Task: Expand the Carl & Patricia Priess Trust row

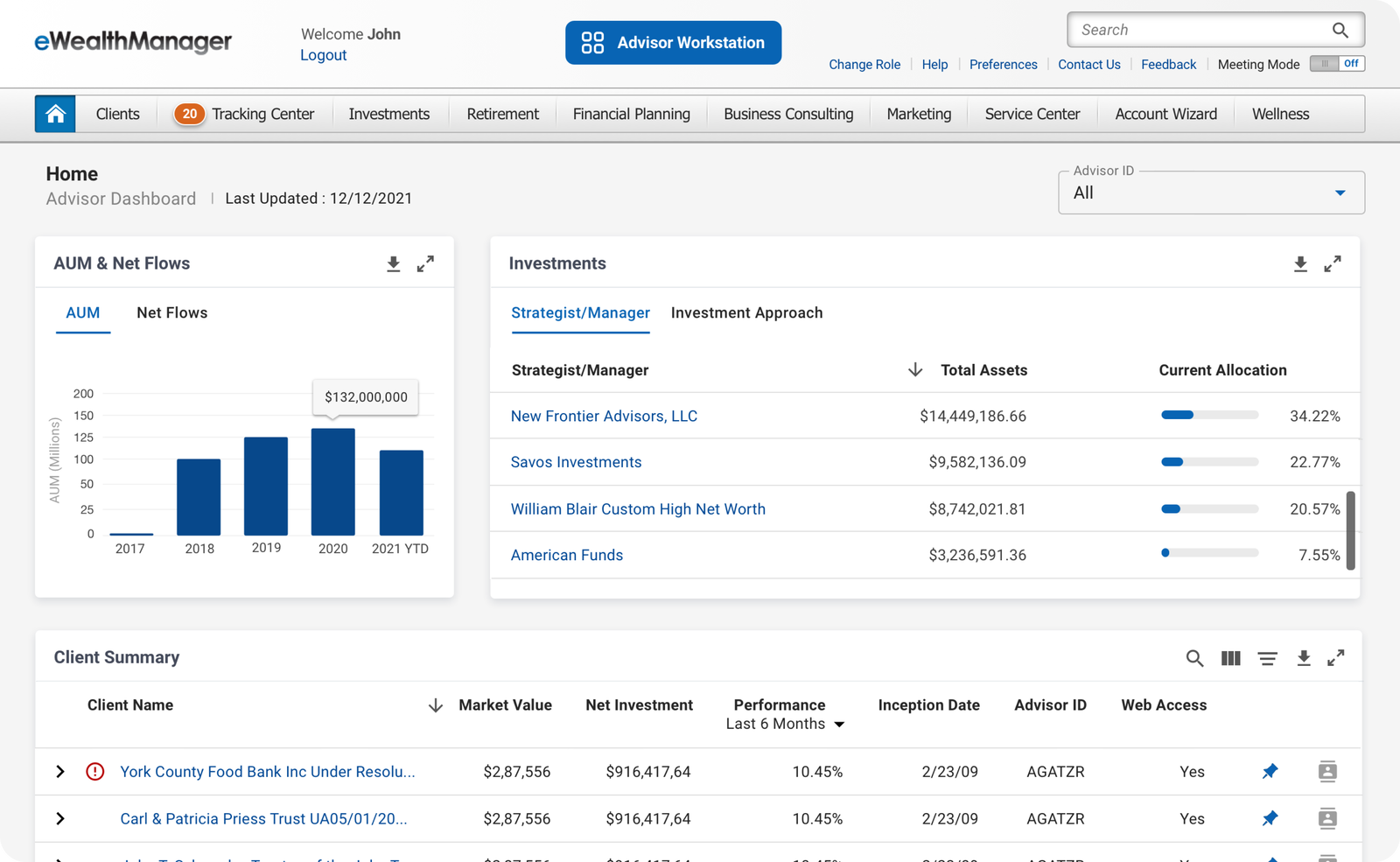Action: pyautogui.click(x=60, y=819)
